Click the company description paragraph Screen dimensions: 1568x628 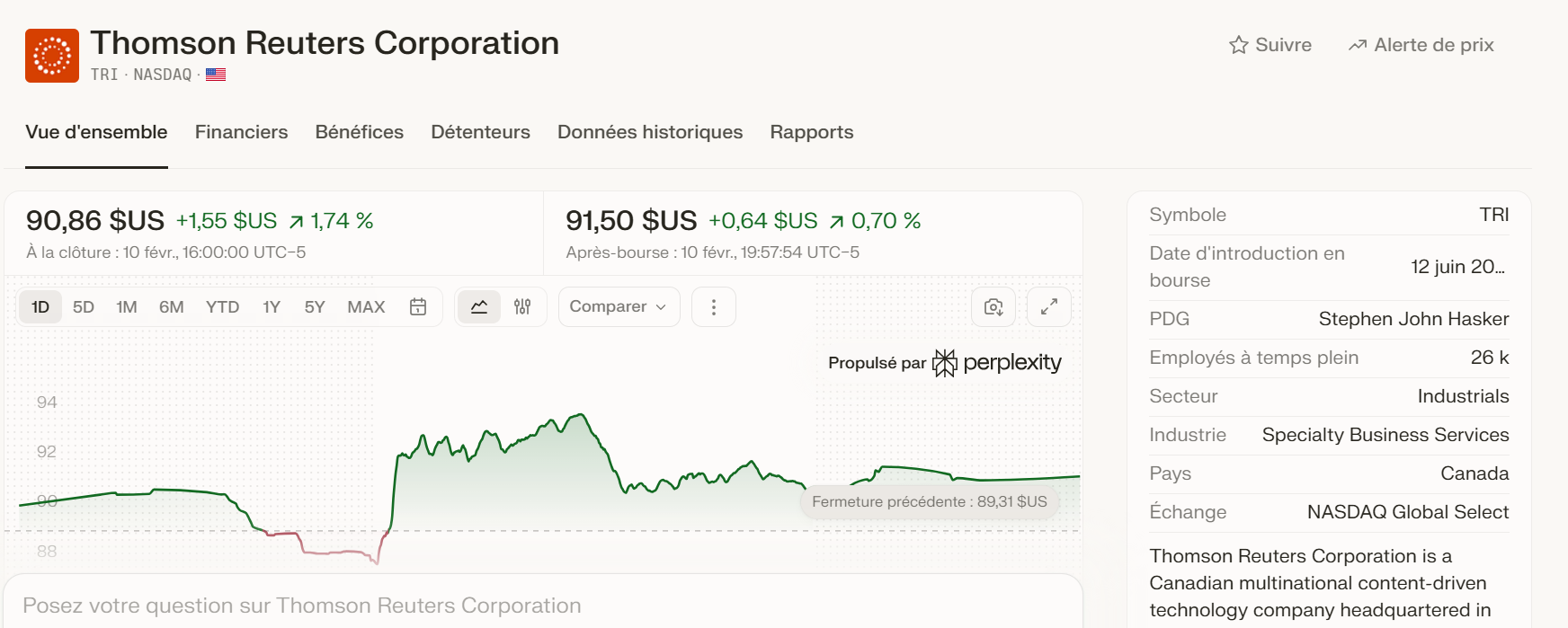(1320, 583)
